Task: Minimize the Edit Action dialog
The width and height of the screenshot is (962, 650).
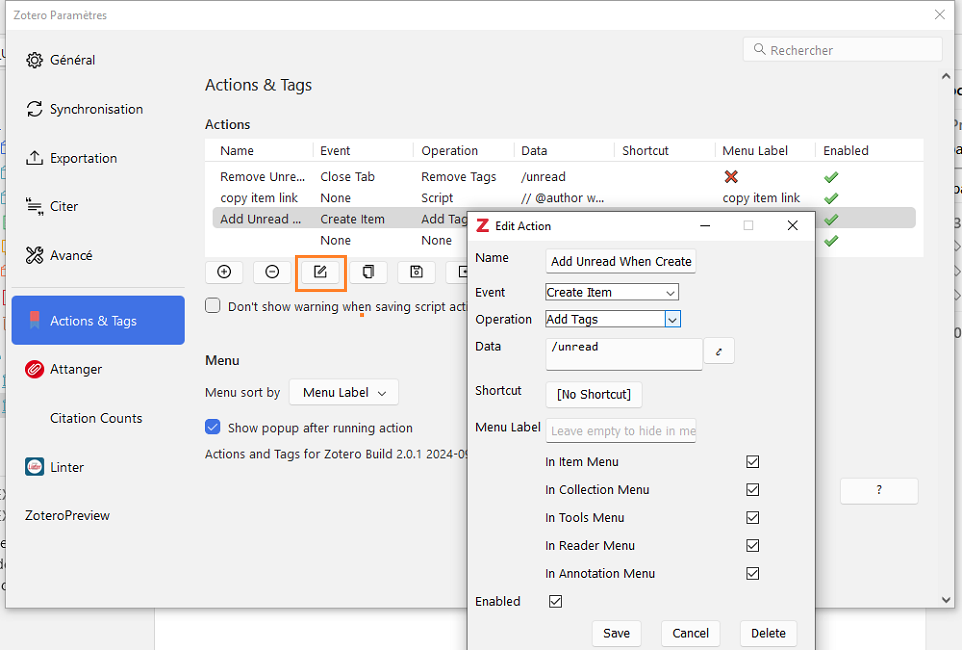Action: [705, 226]
